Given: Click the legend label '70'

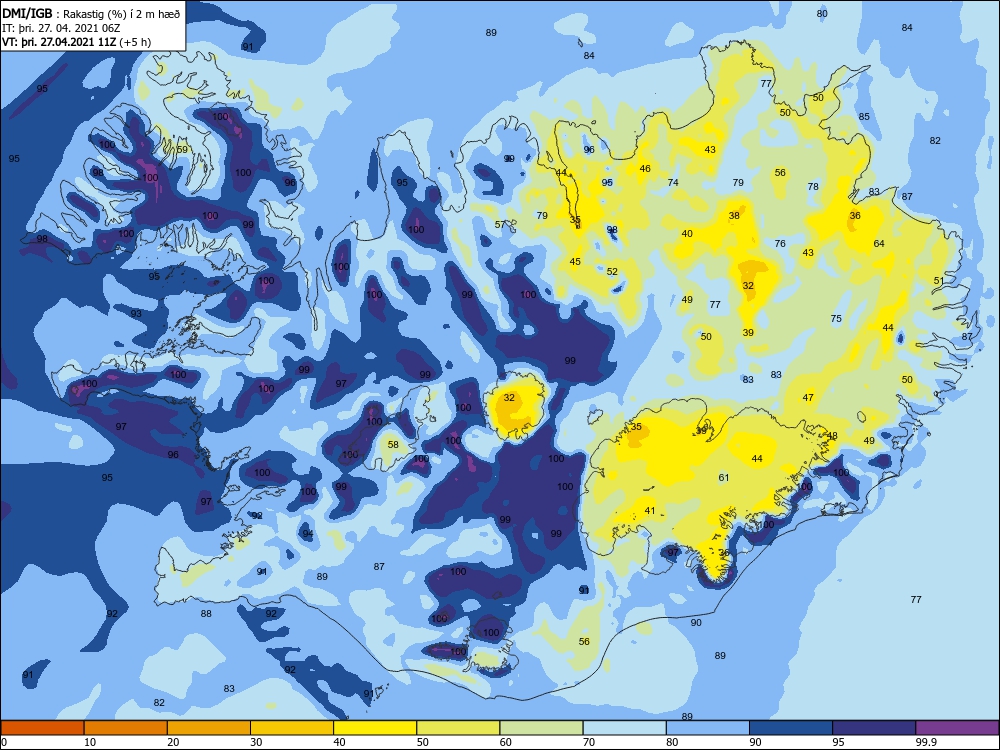Looking at the screenshot, I should pyautogui.click(x=589, y=742).
